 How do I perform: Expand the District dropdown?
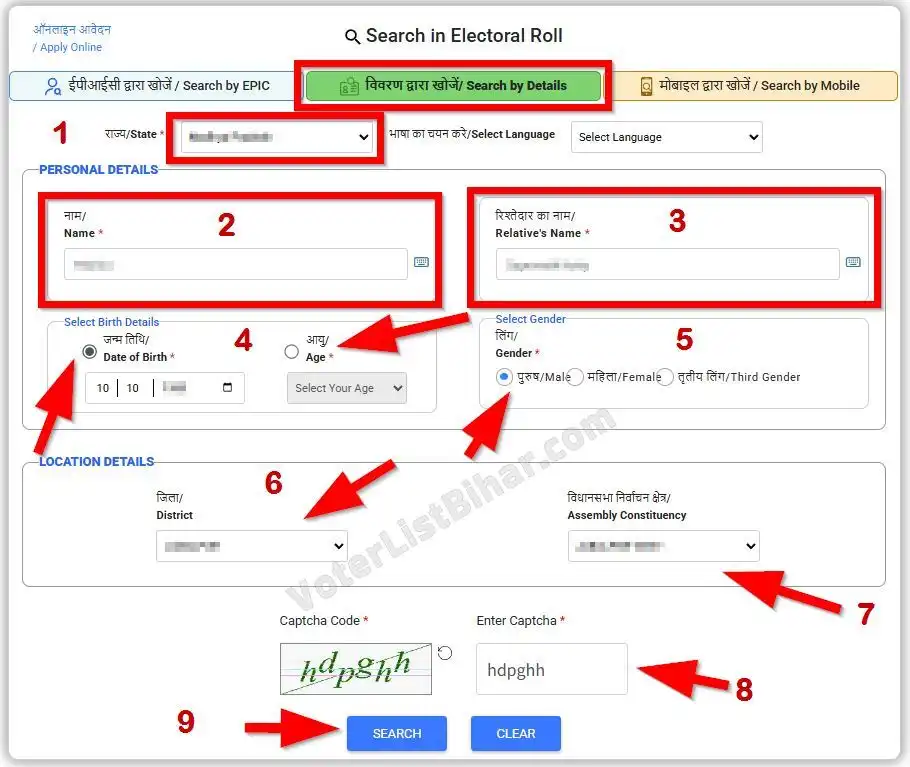251,546
